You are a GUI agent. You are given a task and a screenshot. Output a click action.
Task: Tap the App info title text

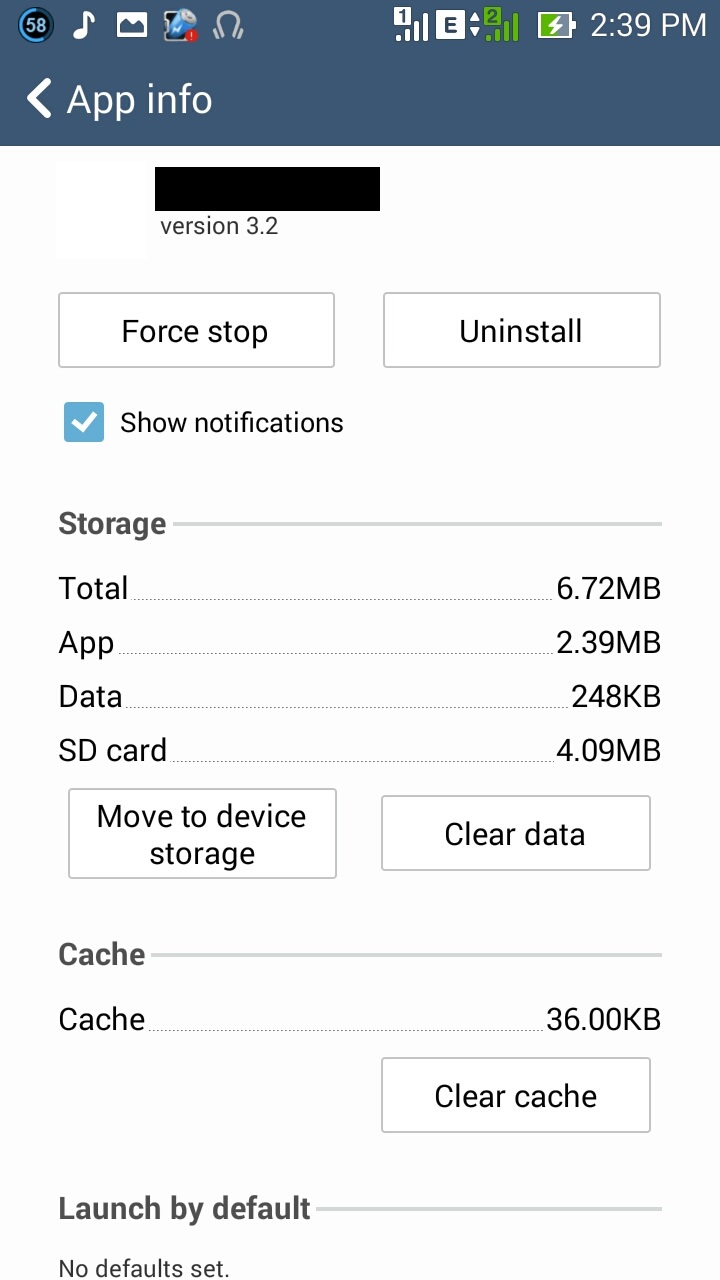[x=139, y=100]
